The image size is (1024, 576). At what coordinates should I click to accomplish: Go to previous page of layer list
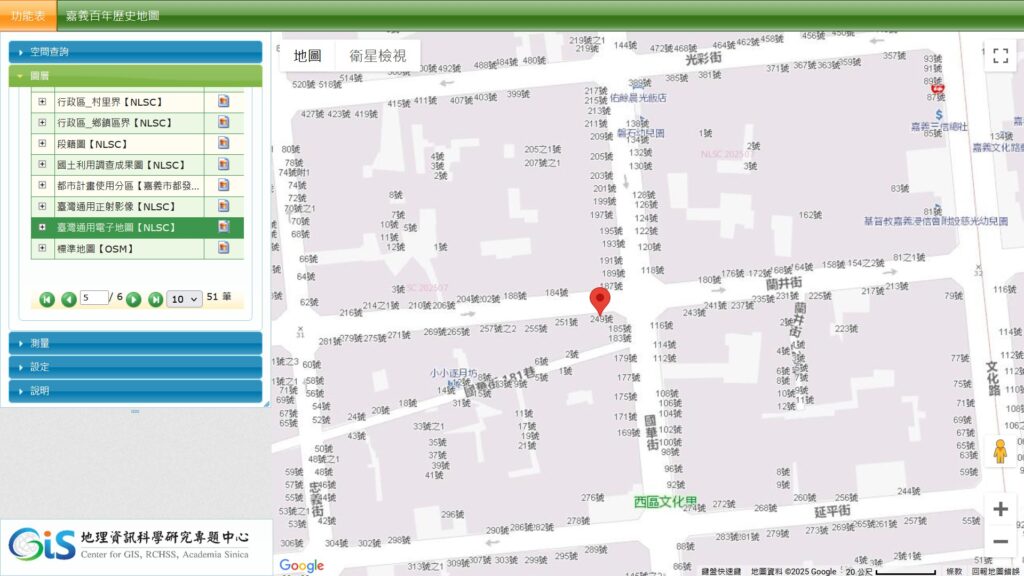[68, 299]
